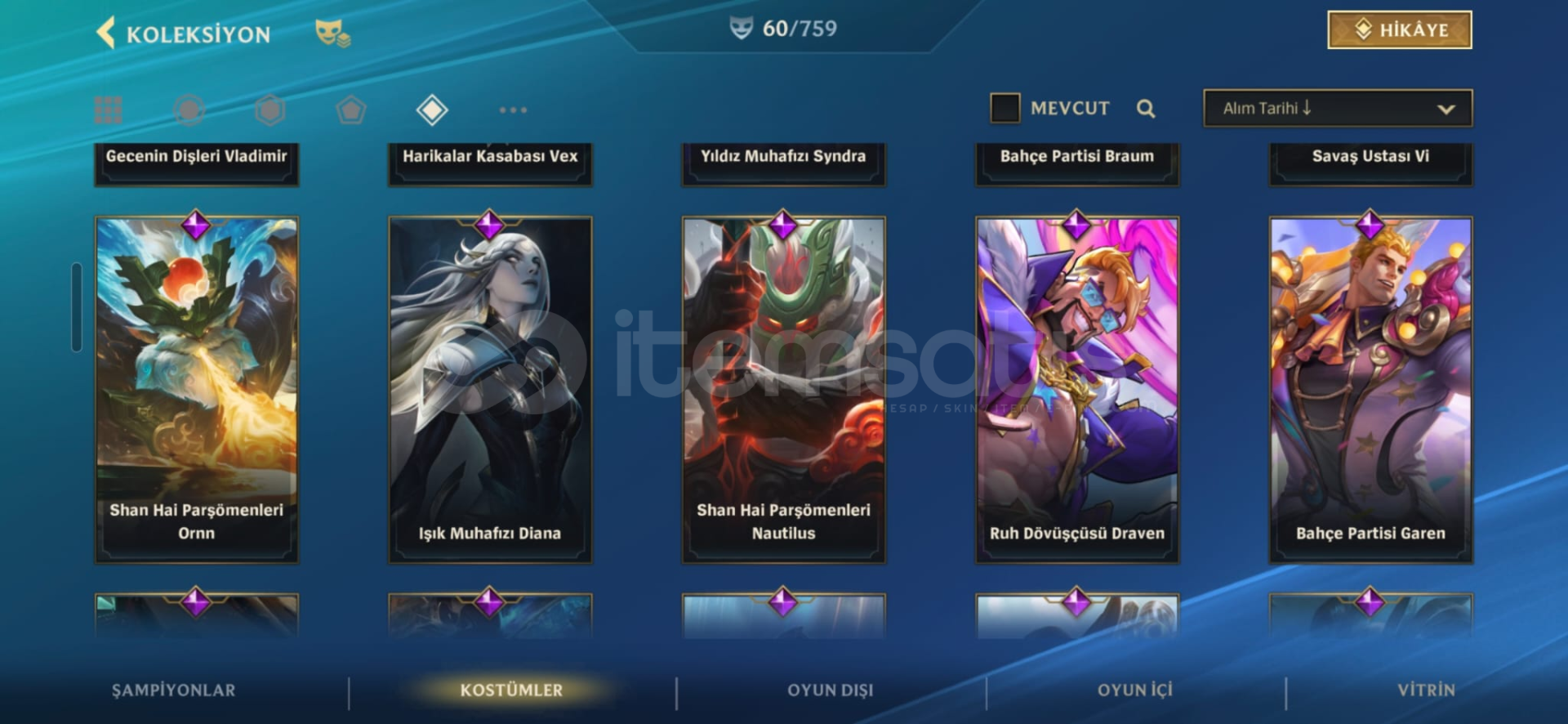Open more filters via three dots
1568x724 pixels.
(513, 109)
